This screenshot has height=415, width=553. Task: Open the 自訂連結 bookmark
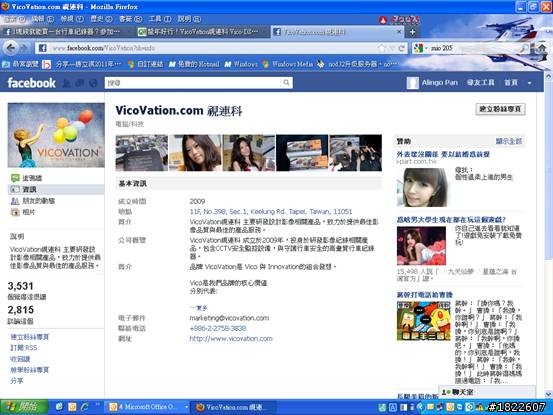click(146, 64)
